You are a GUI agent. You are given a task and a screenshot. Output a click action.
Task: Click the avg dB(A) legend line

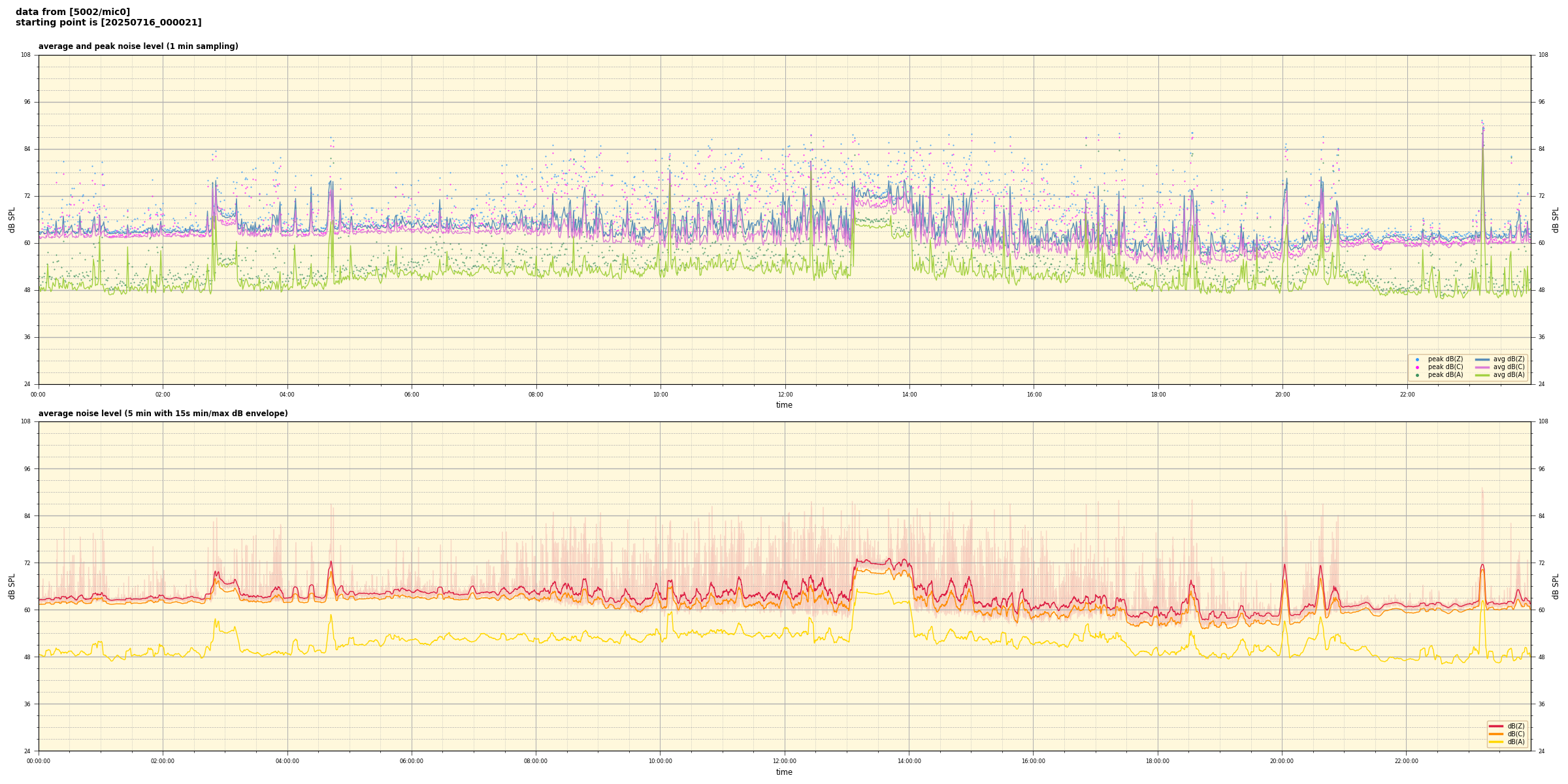click(1482, 375)
